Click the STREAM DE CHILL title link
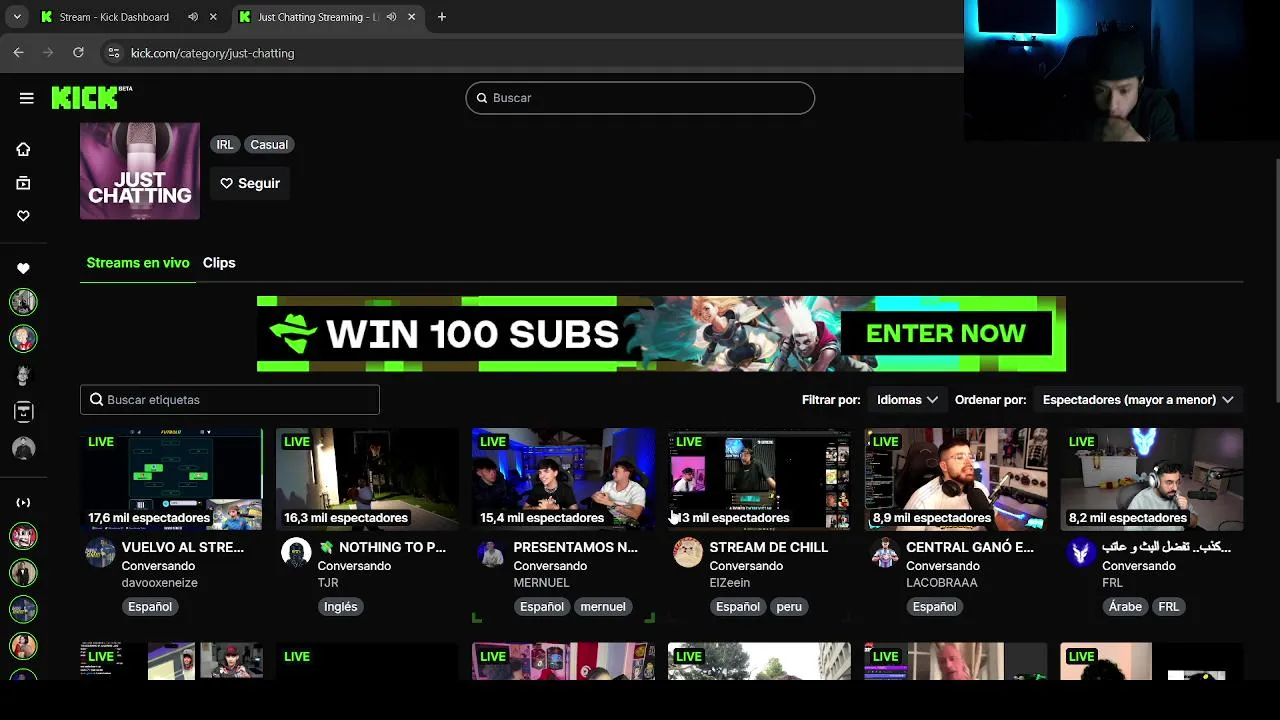Image resolution: width=1280 pixels, height=720 pixels. (x=768, y=548)
